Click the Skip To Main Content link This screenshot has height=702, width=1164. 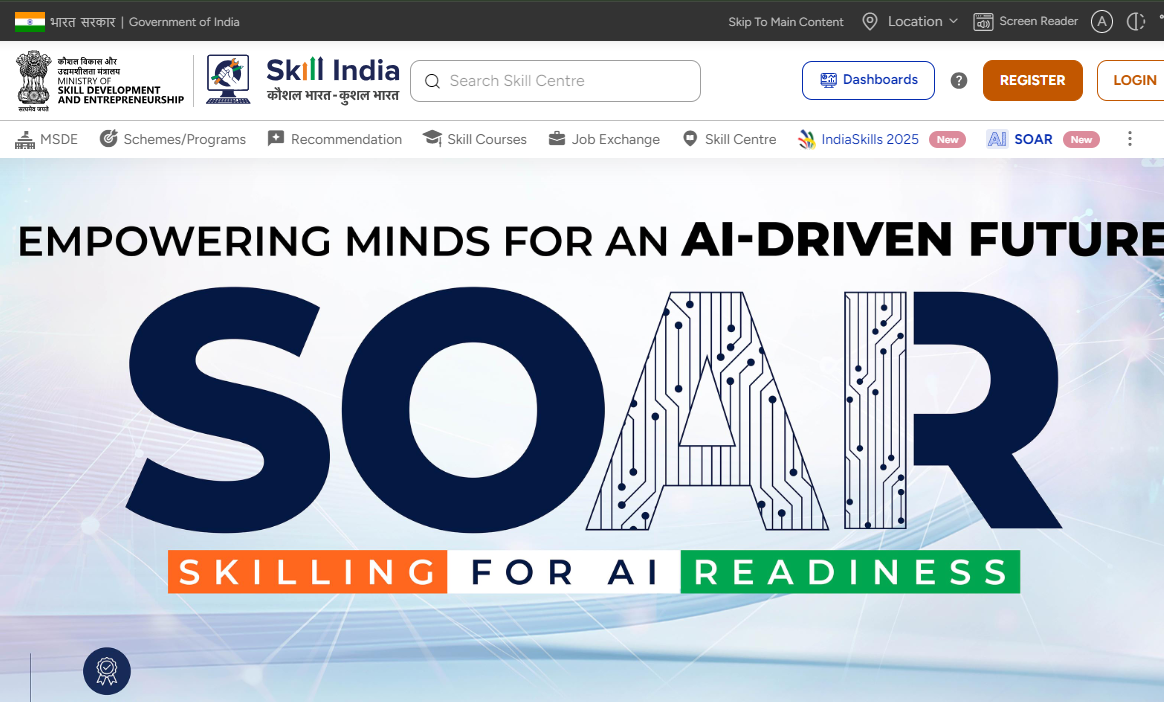(x=786, y=21)
